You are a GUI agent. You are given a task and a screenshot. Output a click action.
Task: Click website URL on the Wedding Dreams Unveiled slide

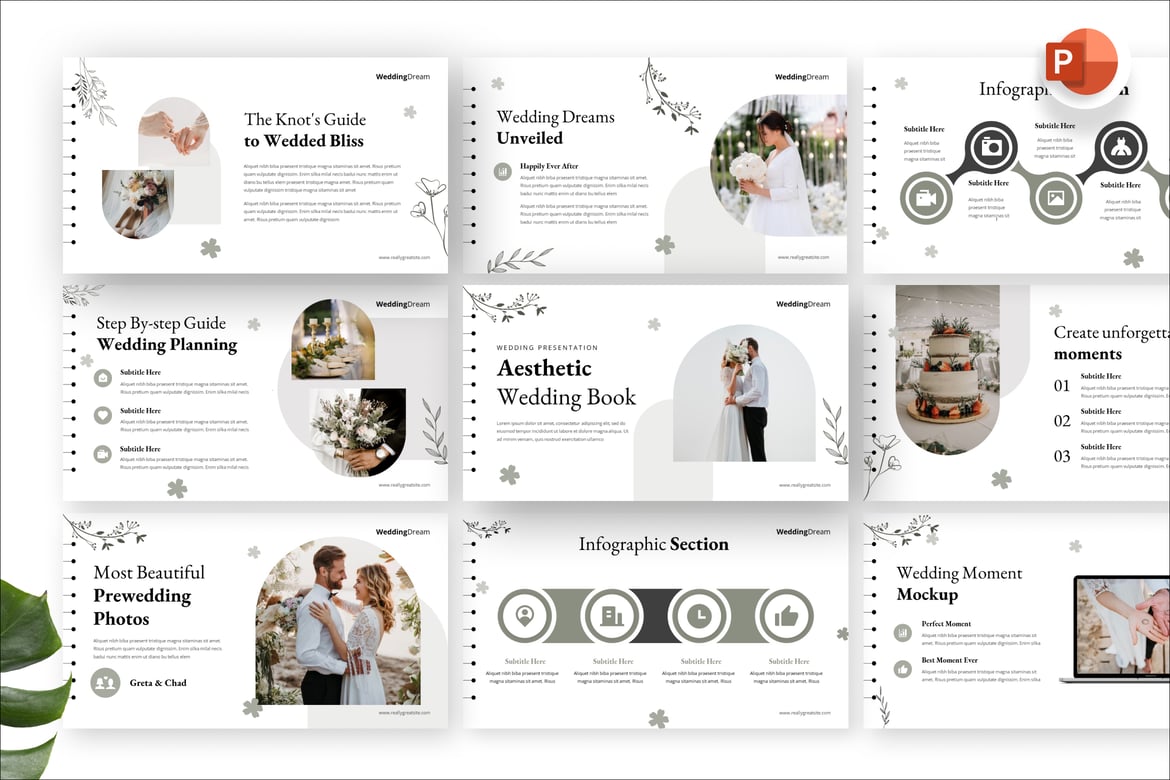[x=803, y=258]
